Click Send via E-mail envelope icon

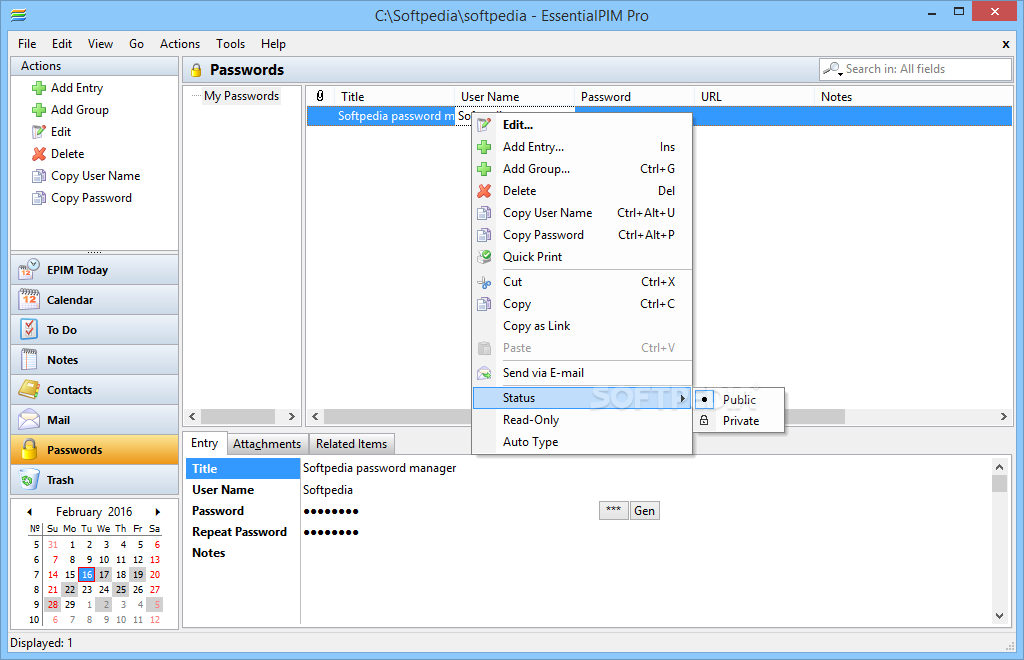(x=484, y=373)
